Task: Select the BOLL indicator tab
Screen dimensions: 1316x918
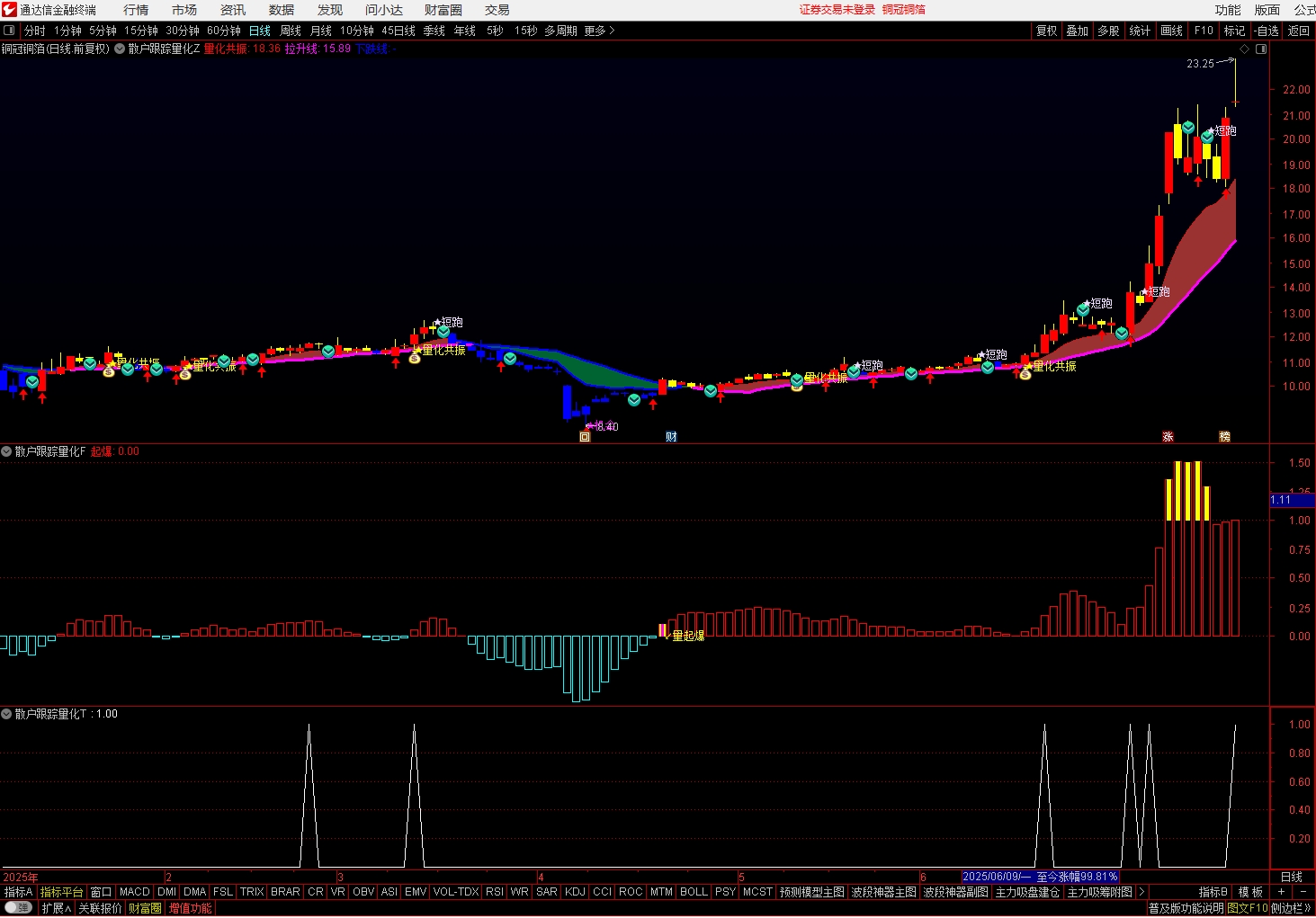Action: pyautogui.click(x=694, y=892)
